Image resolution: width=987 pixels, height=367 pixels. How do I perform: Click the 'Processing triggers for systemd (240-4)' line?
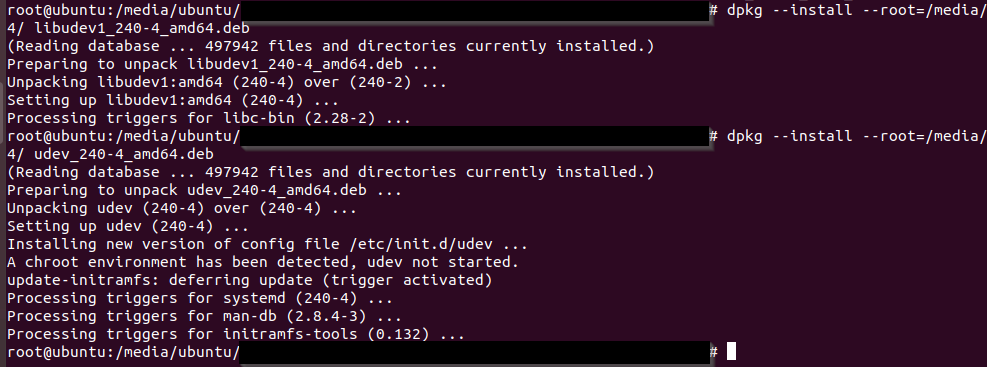200,298
